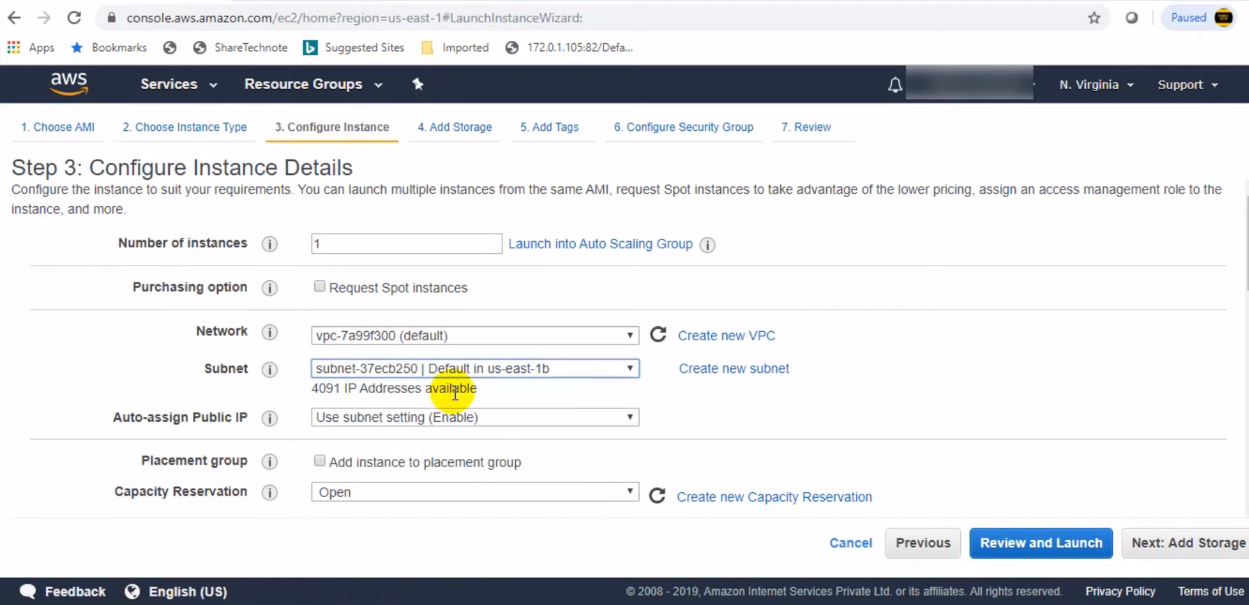Viewport: 1249px width, 605px height.
Task: Refresh the VPC list
Action: pos(658,335)
